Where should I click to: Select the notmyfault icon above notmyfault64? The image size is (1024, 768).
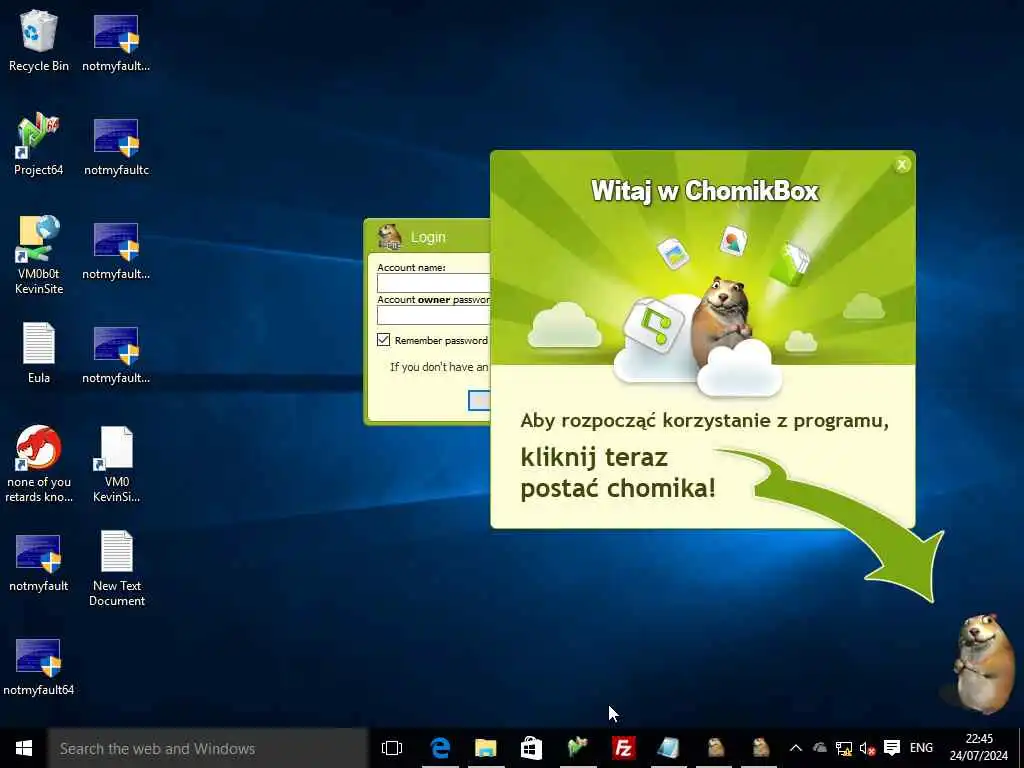[39, 563]
